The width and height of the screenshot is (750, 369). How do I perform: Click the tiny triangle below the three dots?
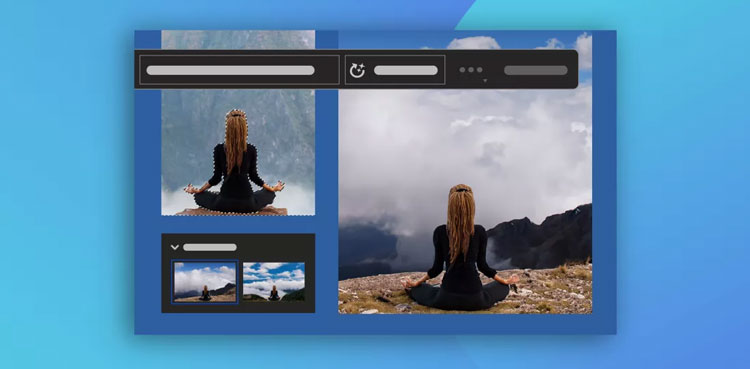pos(485,81)
